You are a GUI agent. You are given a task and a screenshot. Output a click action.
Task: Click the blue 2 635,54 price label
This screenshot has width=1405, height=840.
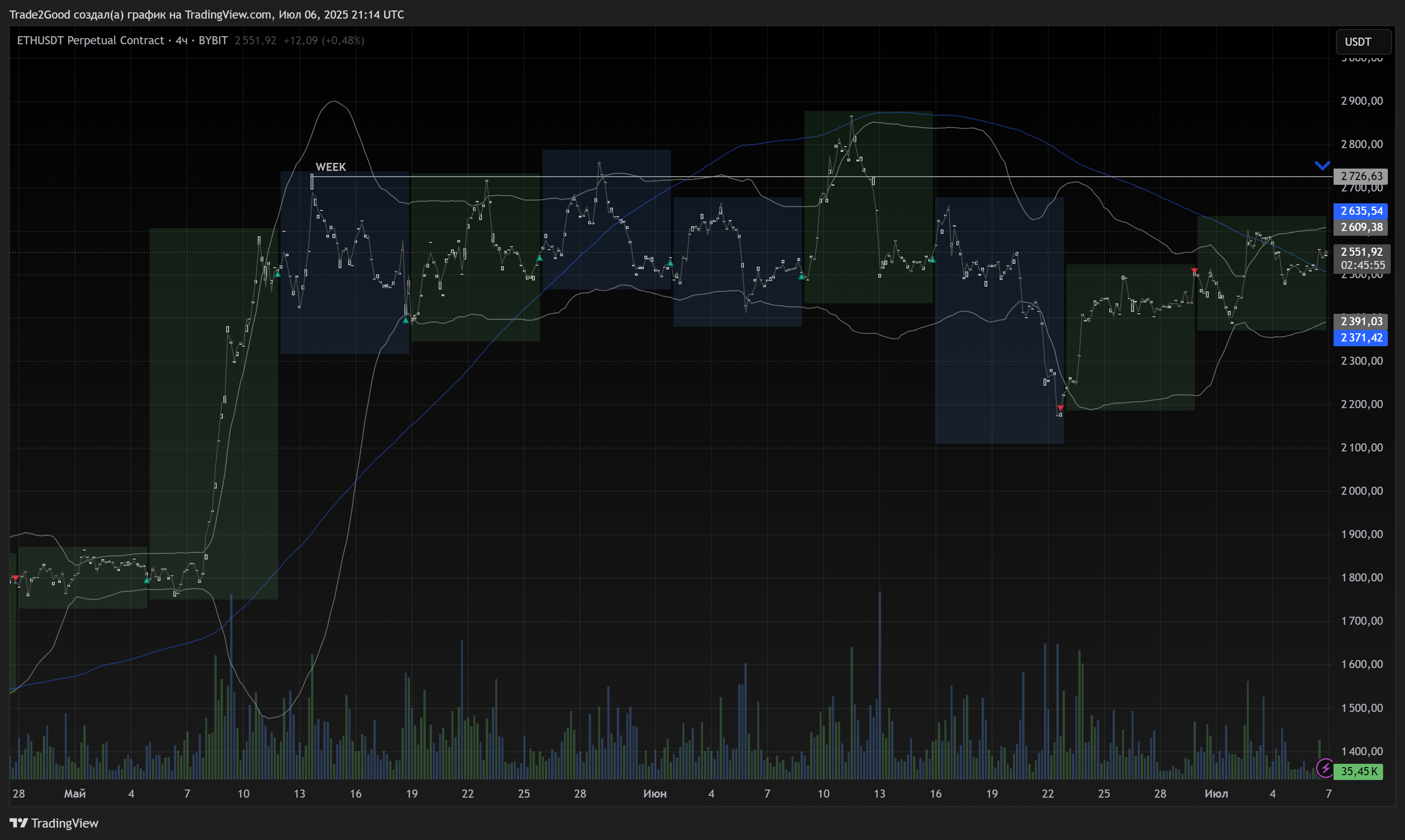click(x=1361, y=210)
